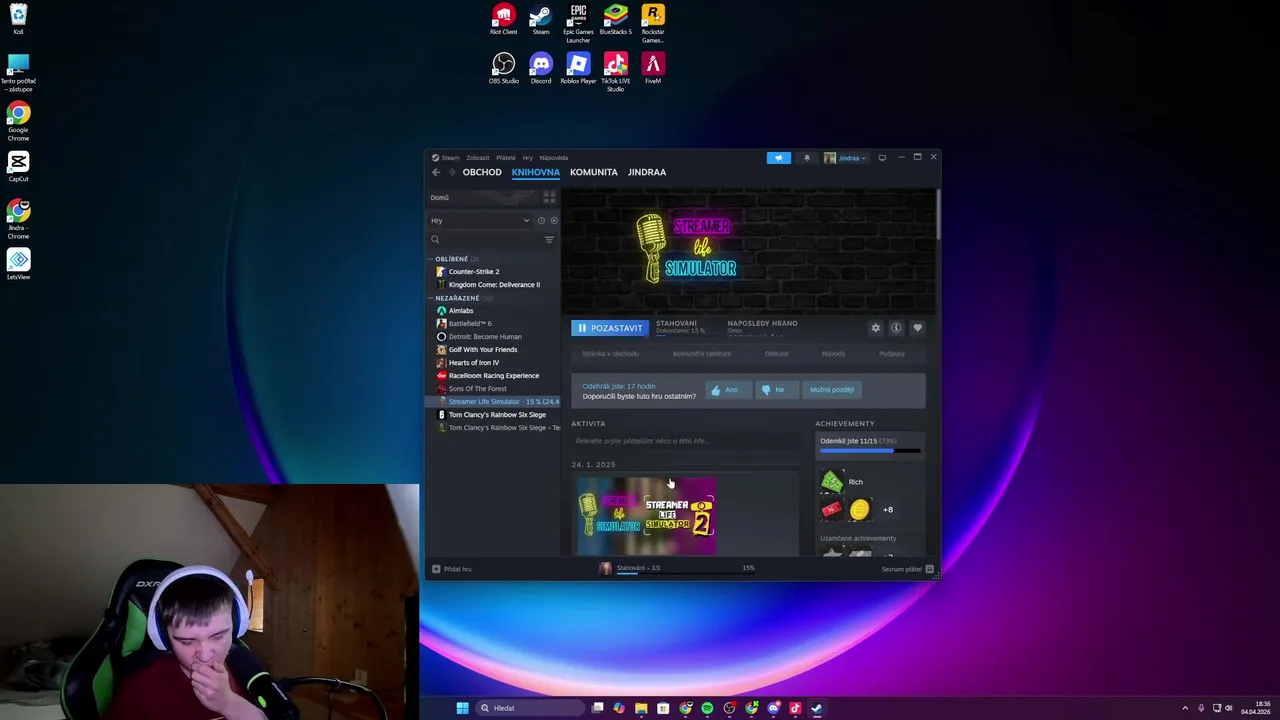Switch Steam to Big Picture mode icon
Screen dimensions: 1280x720
point(882,158)
